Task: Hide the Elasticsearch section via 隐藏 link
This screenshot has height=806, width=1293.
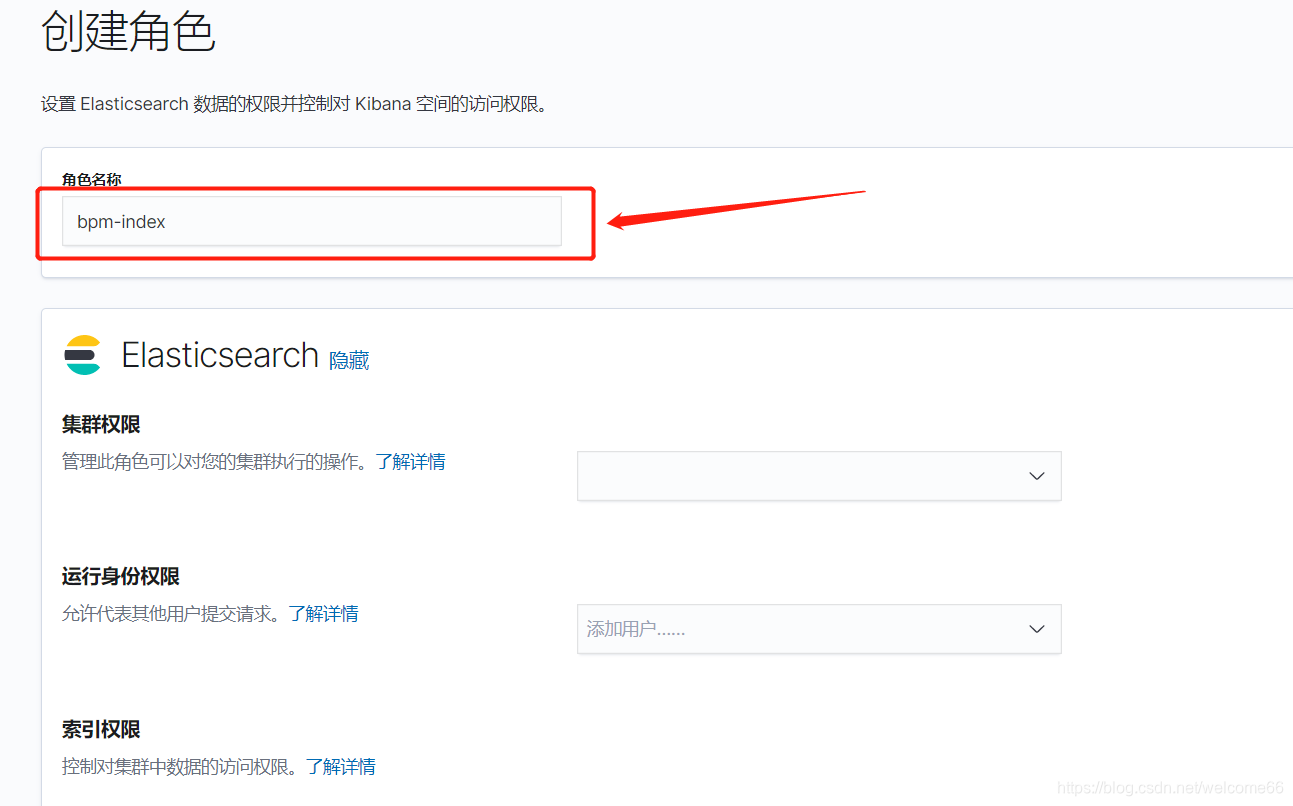Action: [x=349, y=360]
